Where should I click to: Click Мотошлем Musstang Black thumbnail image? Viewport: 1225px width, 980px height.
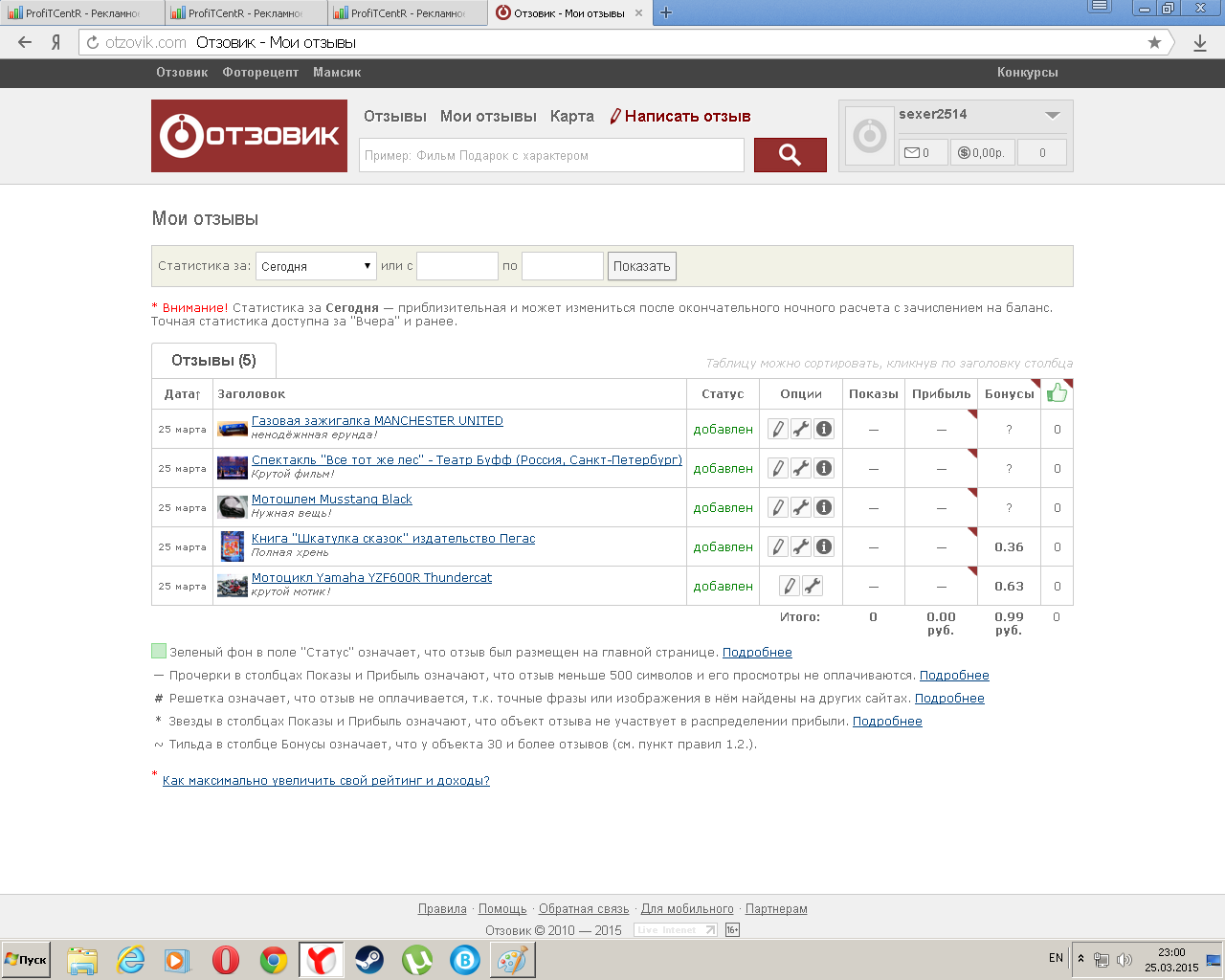coord(233,507)
